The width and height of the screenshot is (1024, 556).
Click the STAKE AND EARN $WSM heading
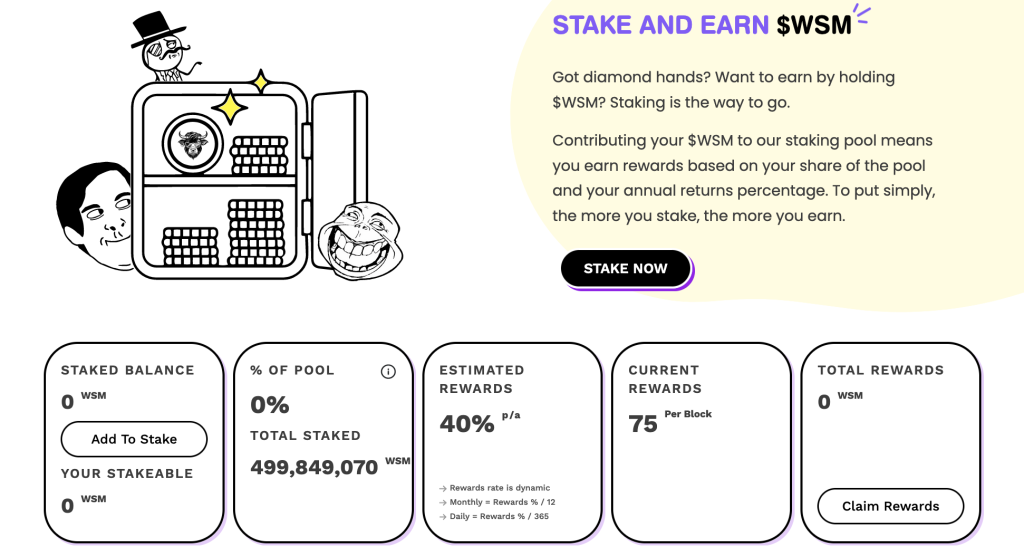702,25
